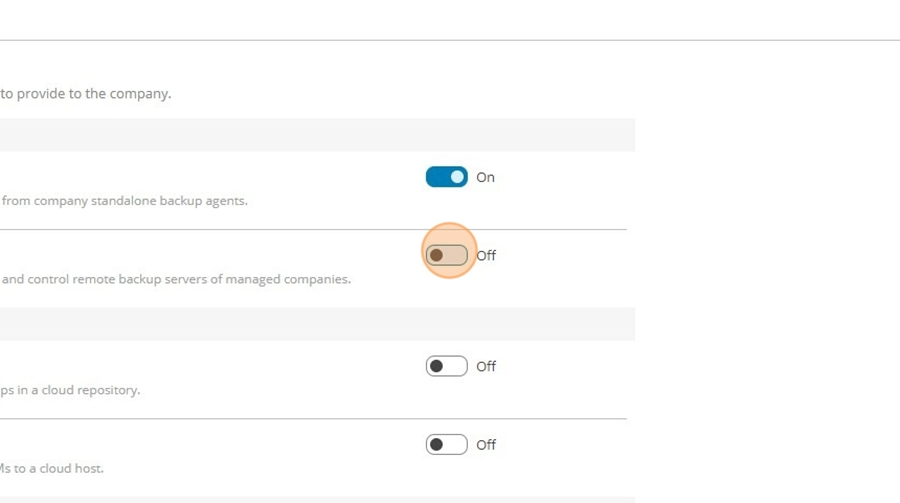Click the "in a cloud repository" description
This screenshot has width=900, height=503.
pos(70,390)
